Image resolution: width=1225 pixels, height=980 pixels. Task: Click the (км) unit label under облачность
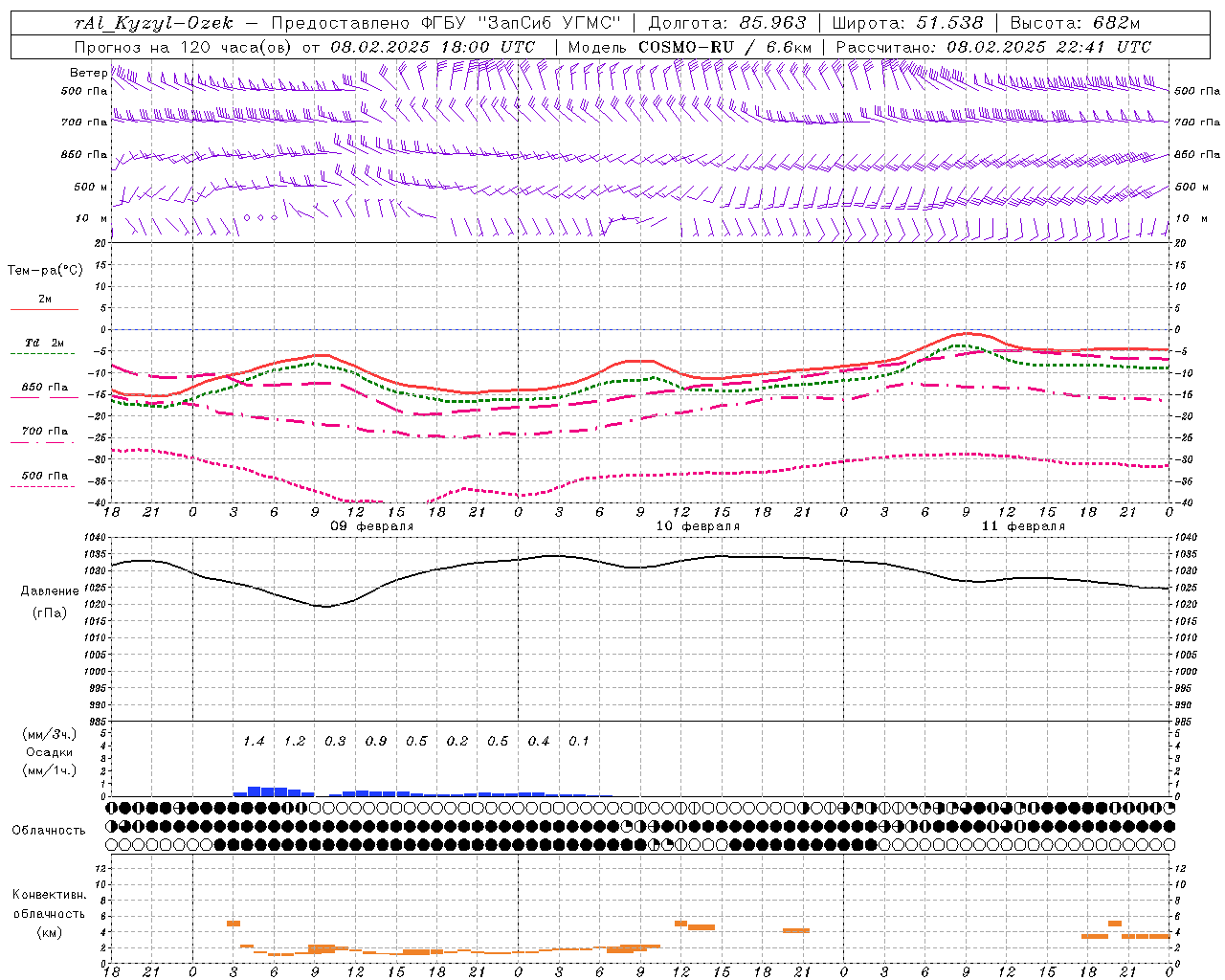pyautogui.click(x=49, y=932)
